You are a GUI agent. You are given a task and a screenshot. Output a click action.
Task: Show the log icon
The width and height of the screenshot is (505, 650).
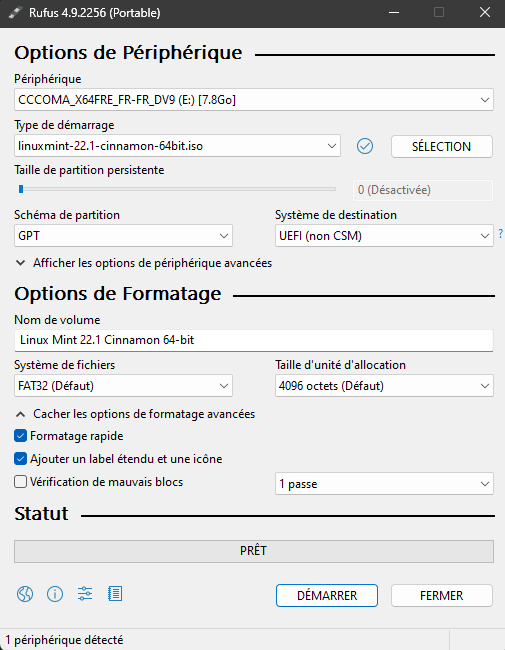coord(115,594)
